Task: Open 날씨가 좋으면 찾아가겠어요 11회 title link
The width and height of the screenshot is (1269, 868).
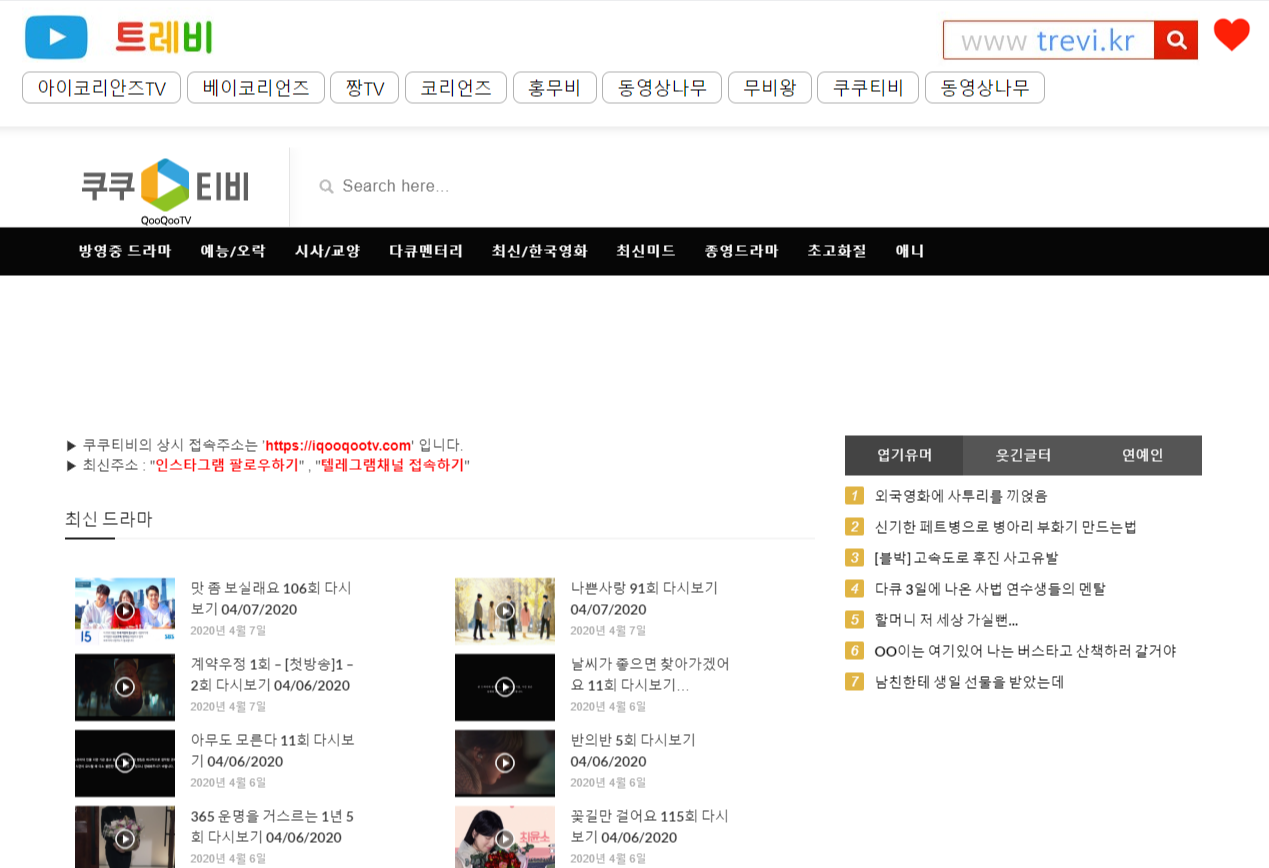Action: click(x=650, y=674)
